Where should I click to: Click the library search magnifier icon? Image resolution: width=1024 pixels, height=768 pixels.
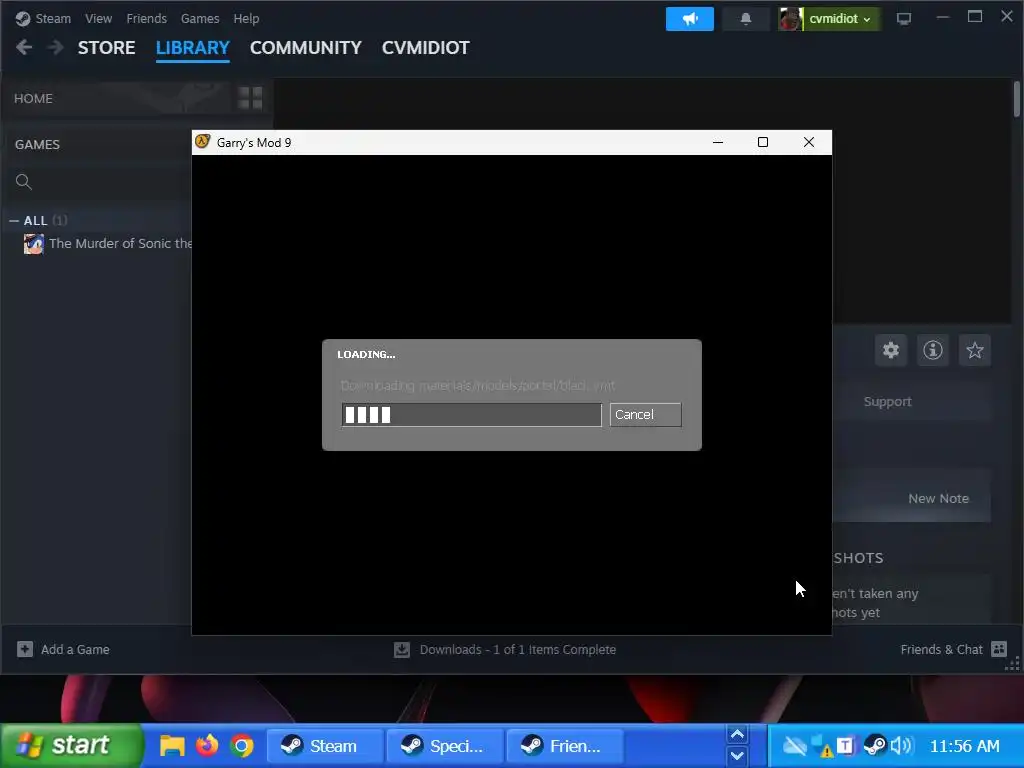[x=24, y=182]
